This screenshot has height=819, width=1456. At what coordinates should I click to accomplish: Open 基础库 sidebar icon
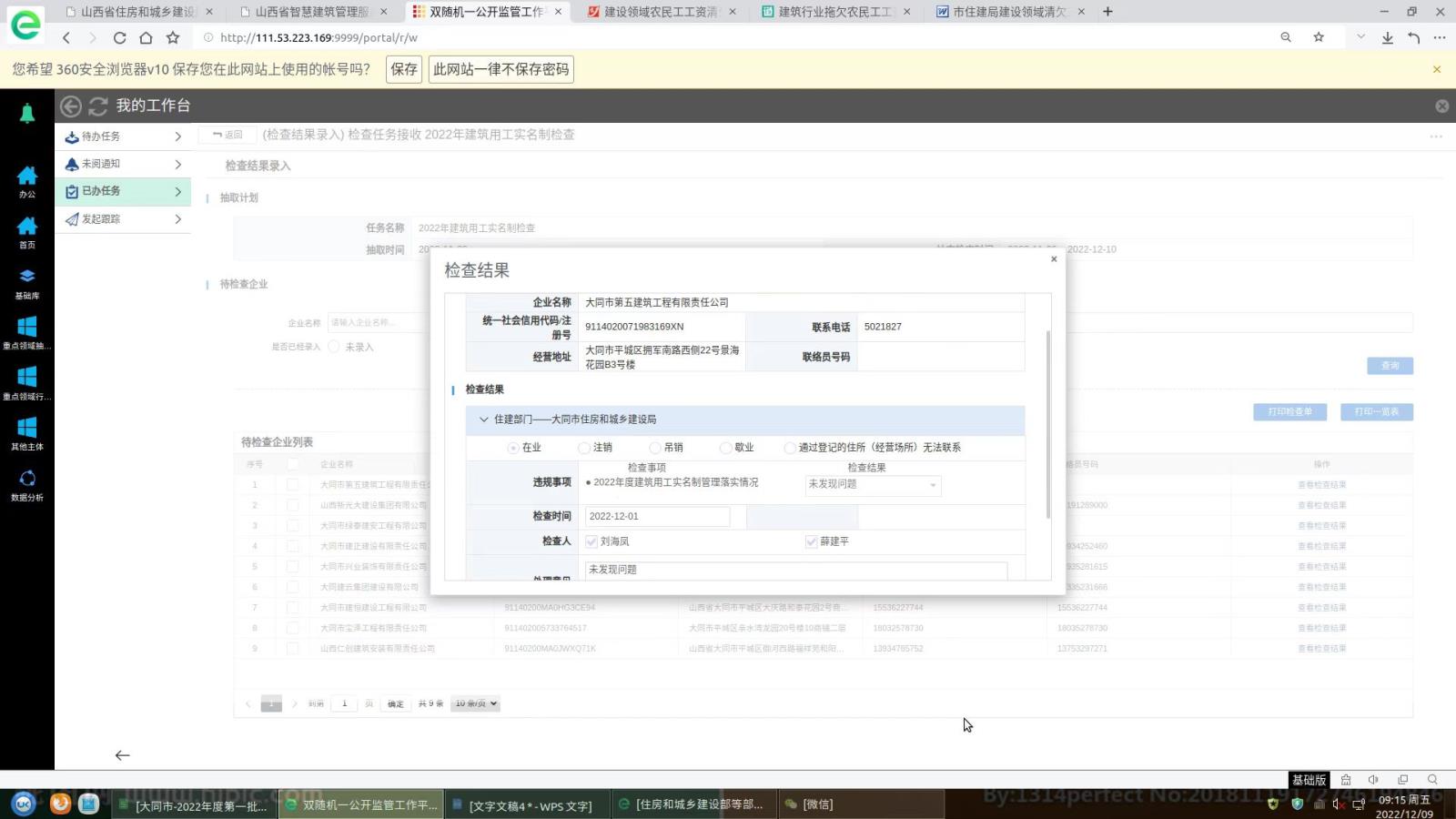pos(27,283)
